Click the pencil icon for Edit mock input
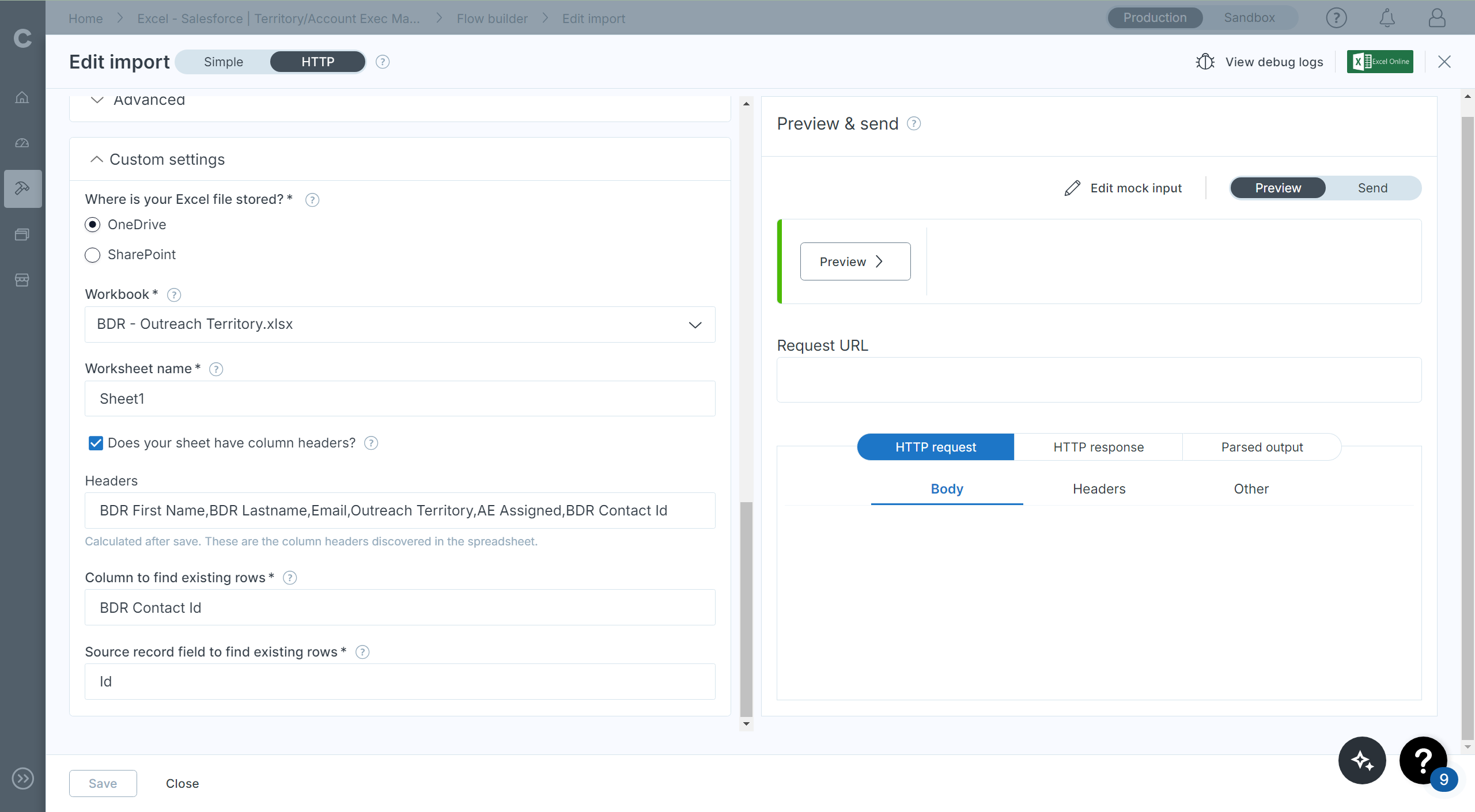This screenshot has width=1475, height=812. click(x=1072, y=188)
